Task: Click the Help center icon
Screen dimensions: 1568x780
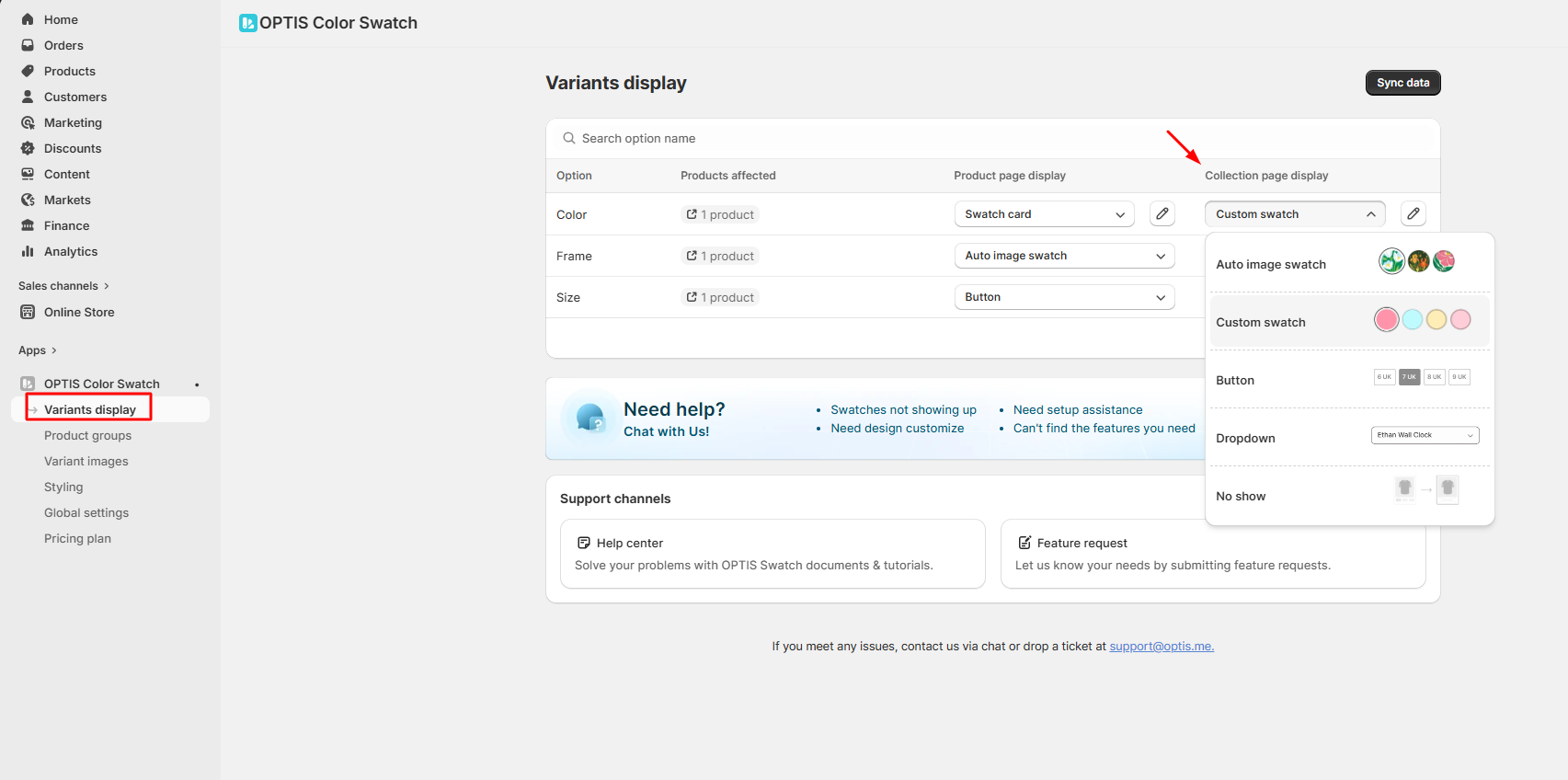Action: (x=583, y=543)
